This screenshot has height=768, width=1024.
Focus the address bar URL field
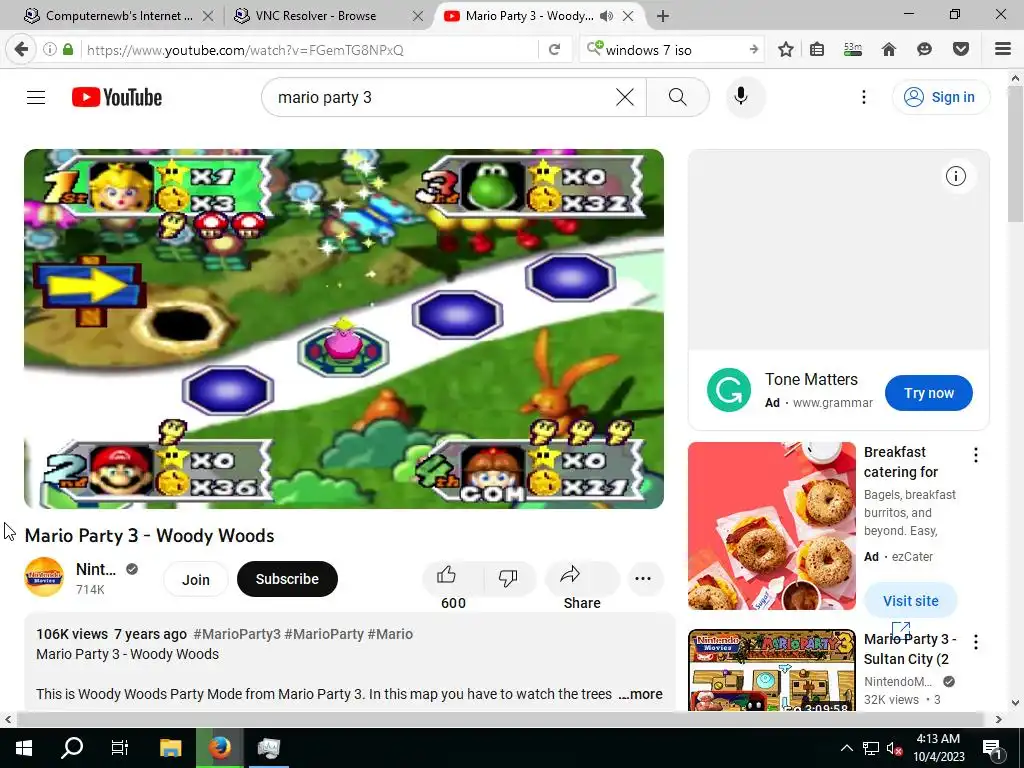pos(308,50)
